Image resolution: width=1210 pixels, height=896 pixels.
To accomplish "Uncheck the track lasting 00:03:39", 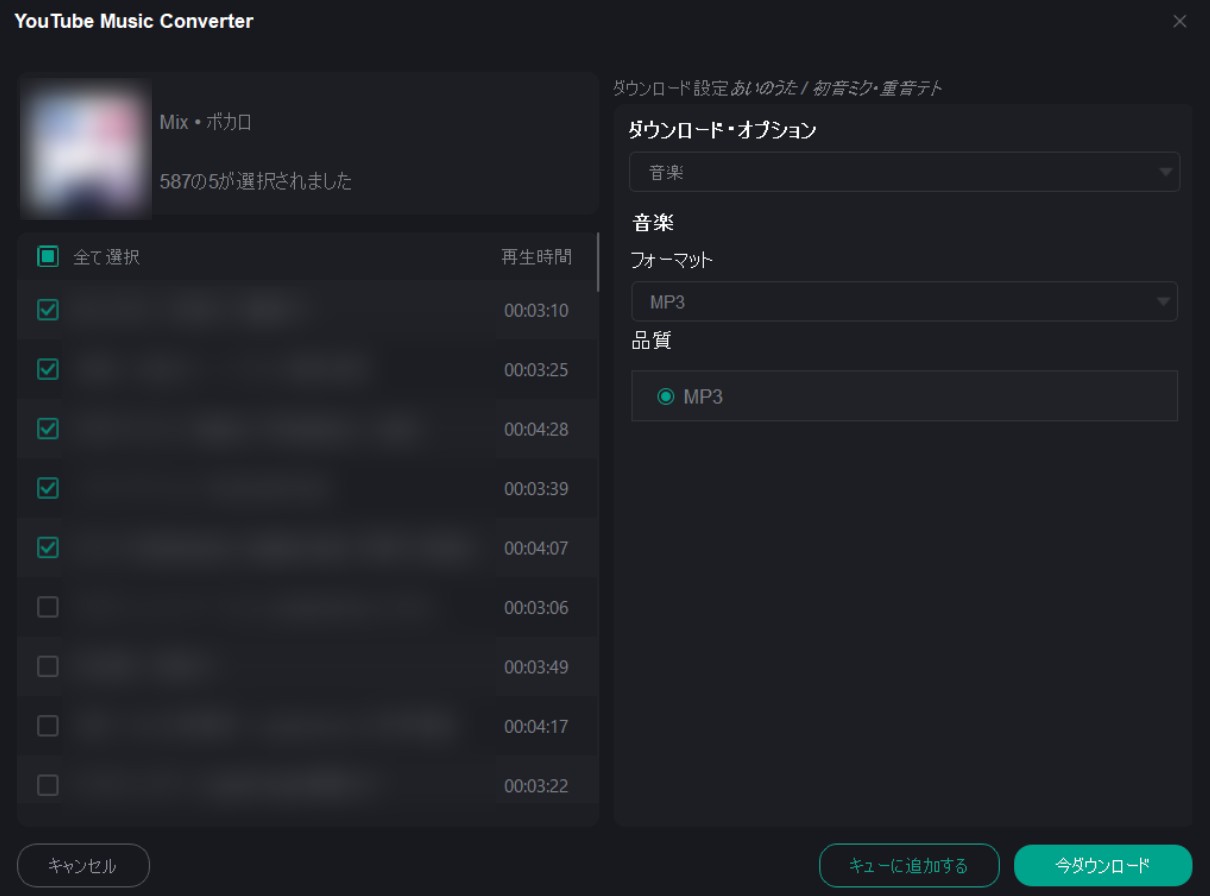I will [x=47, y=488].
